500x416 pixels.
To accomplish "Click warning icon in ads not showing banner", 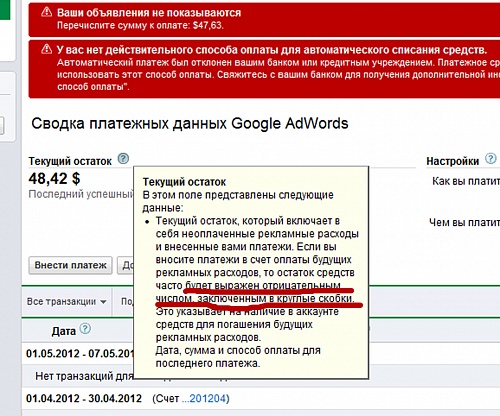I will click(46, 13).
